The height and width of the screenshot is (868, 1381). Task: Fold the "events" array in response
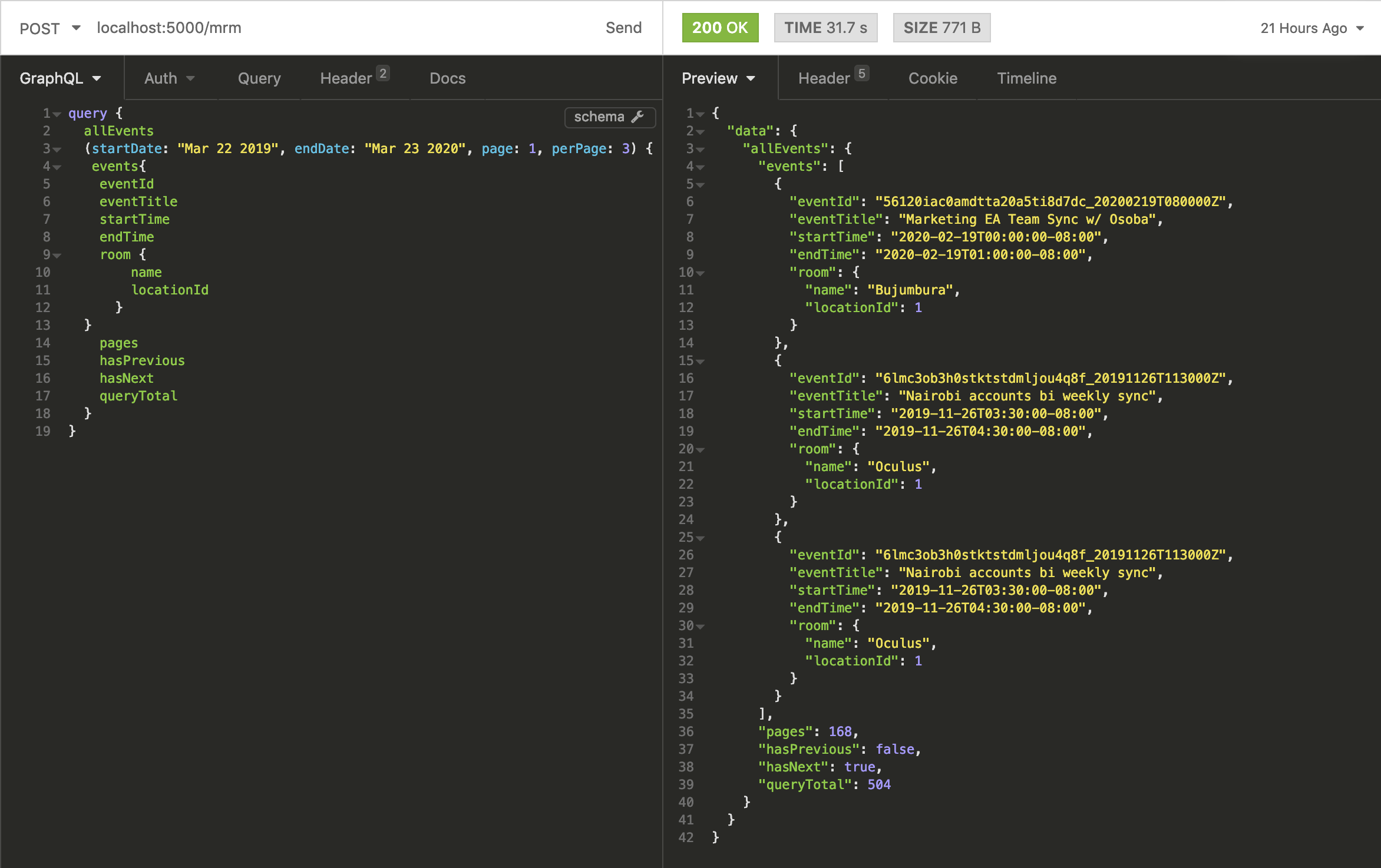point(701,167)
